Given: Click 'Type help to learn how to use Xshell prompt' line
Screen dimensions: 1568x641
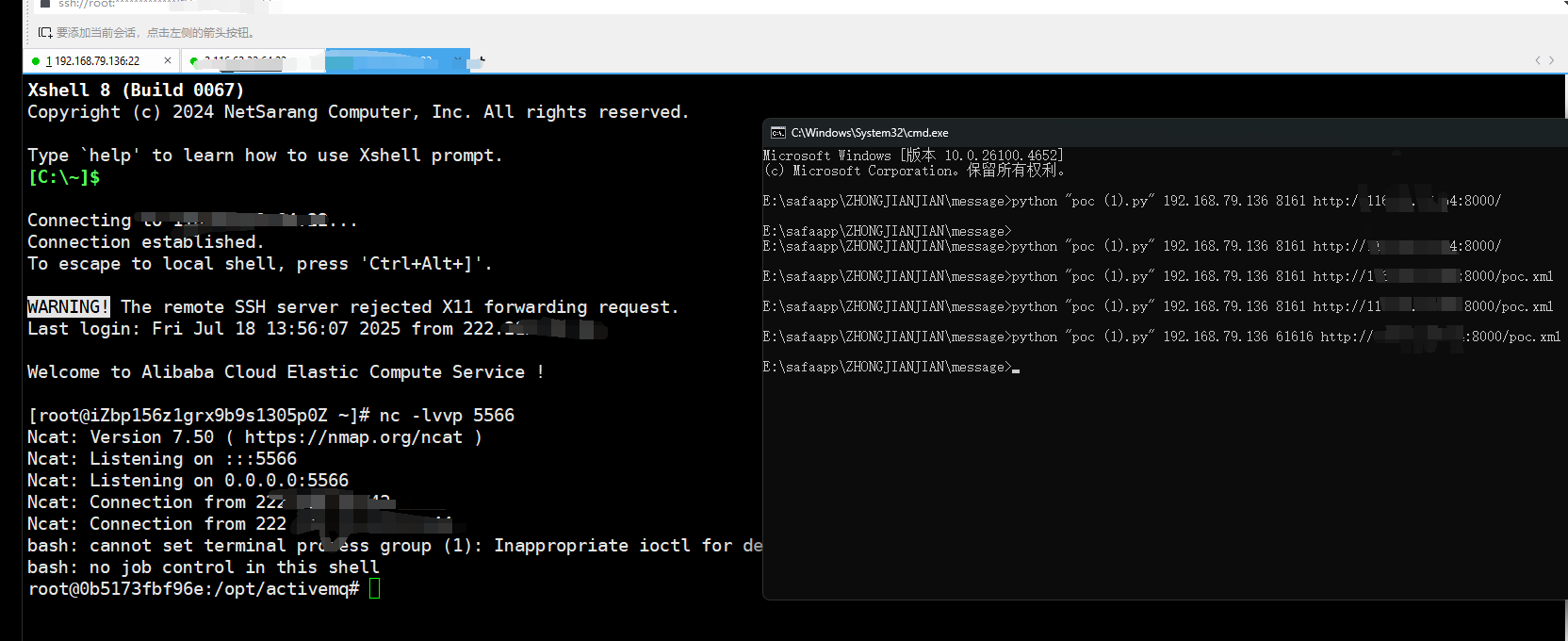Looking at the screenshot, I should pyautogui.click(x=265, y=156).
